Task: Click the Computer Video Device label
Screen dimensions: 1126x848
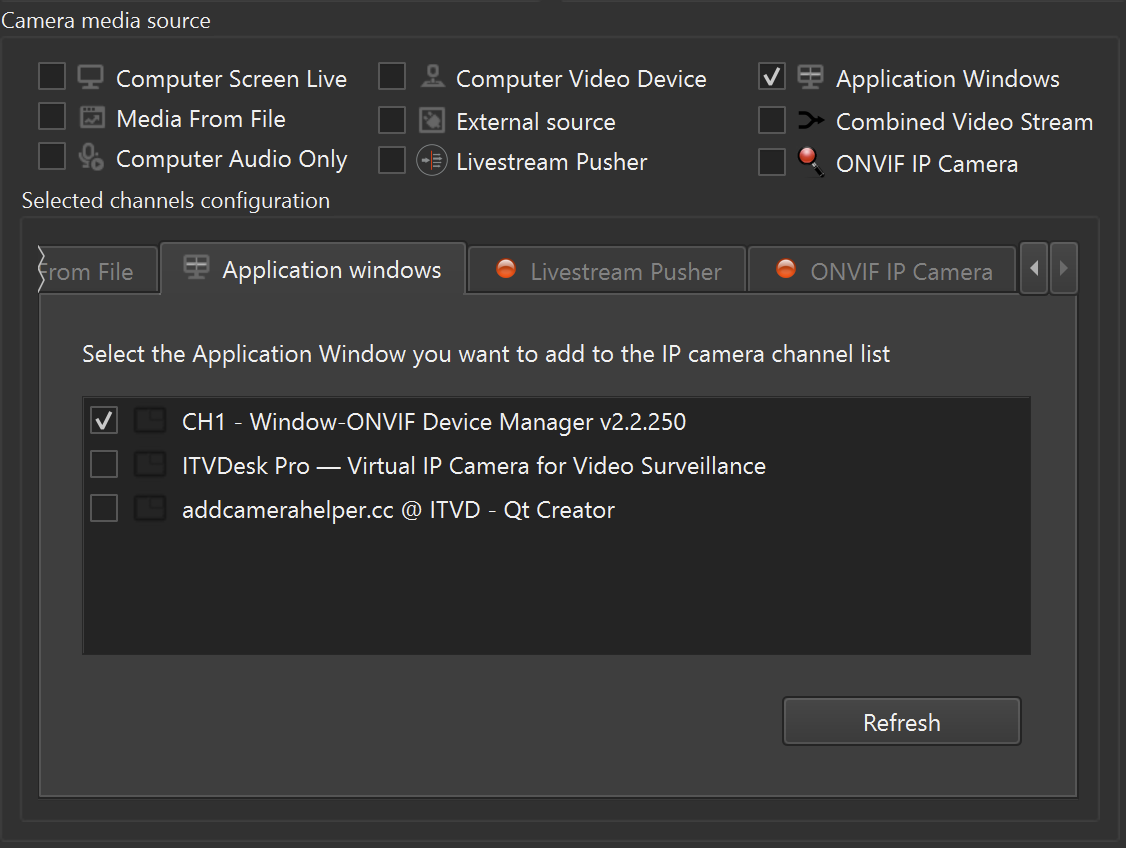Action: (x=581, y=78)
